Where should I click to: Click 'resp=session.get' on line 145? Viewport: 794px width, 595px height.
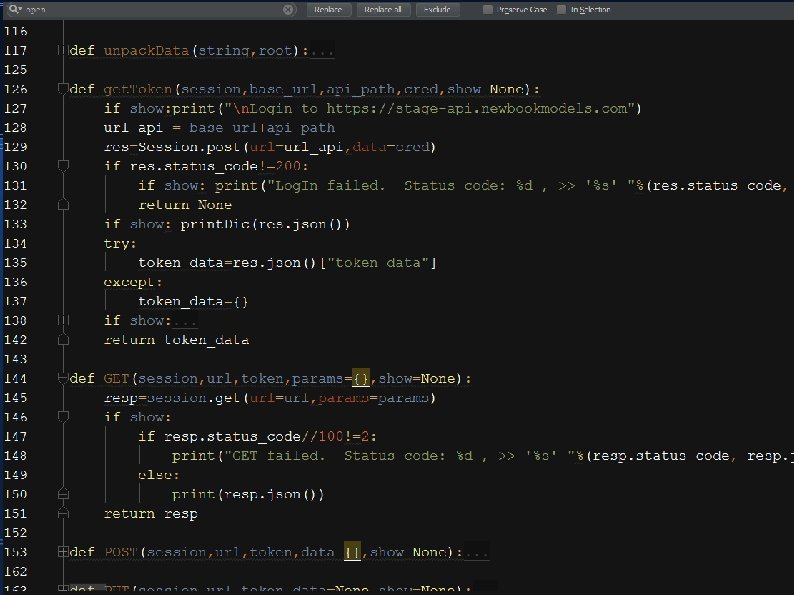pyautogui.click(x=171, y=398)
